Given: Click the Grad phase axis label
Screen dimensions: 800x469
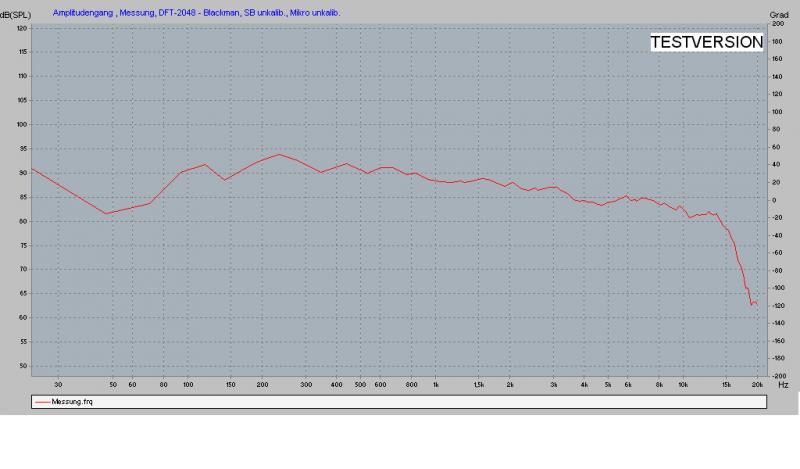Looking at the screenshot, I should pyautogui.click(x=779, y=15).
